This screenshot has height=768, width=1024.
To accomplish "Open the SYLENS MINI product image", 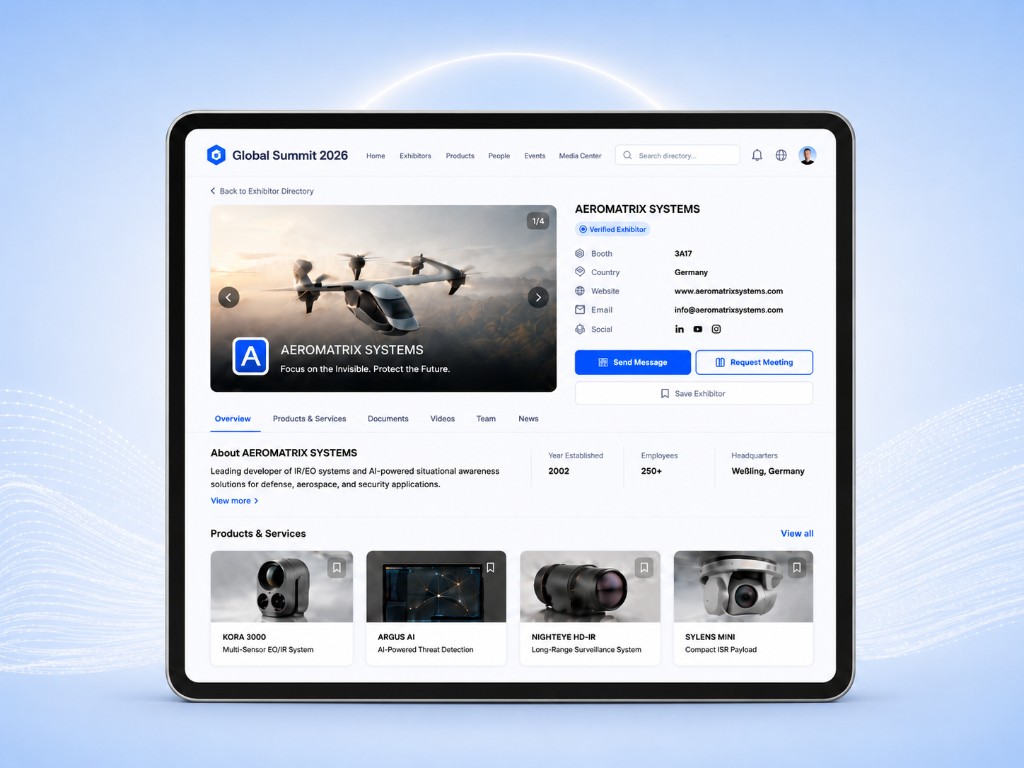I will point(743,586).
